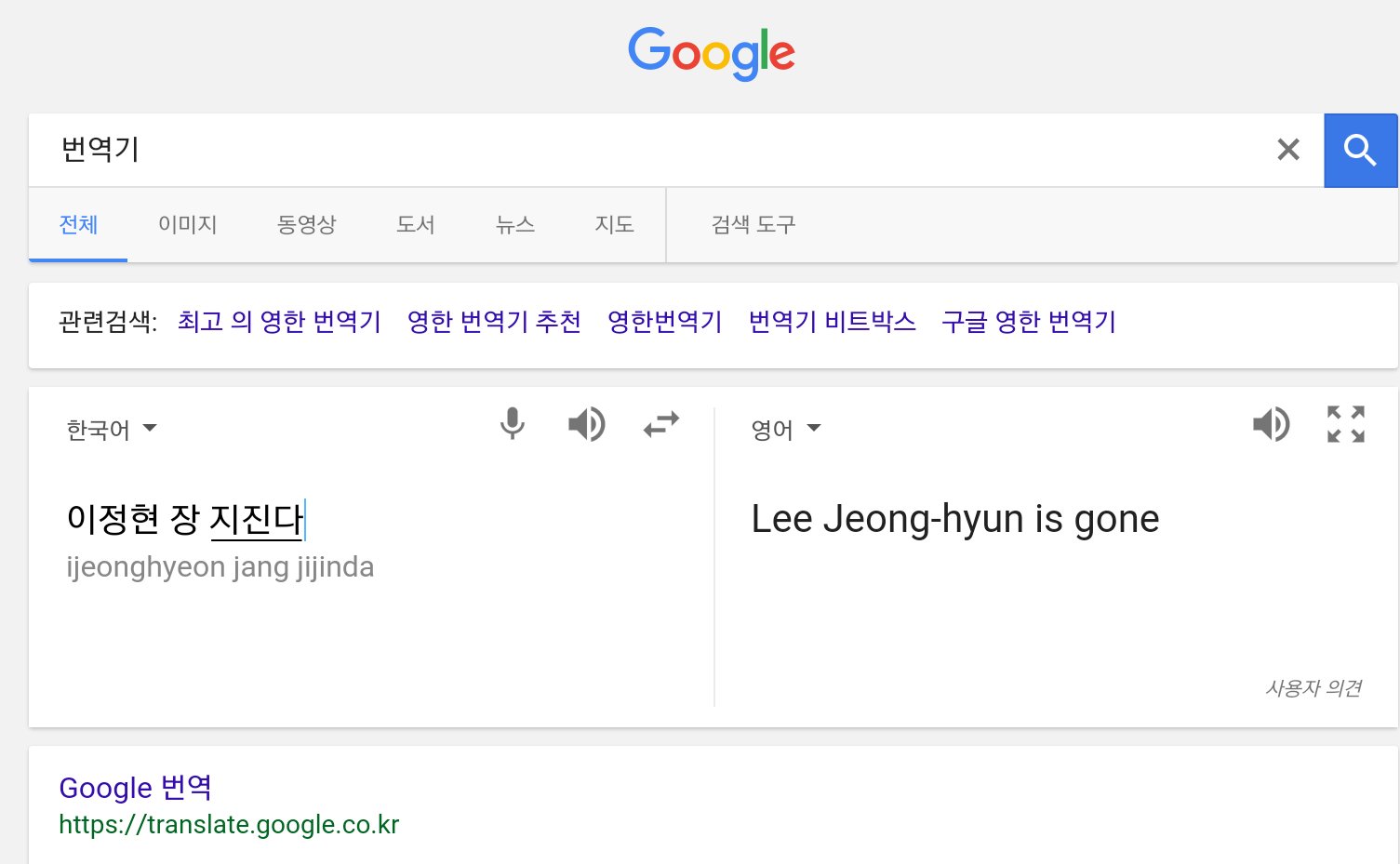
Task: Click the Google logo
Action: coord(711,54)
